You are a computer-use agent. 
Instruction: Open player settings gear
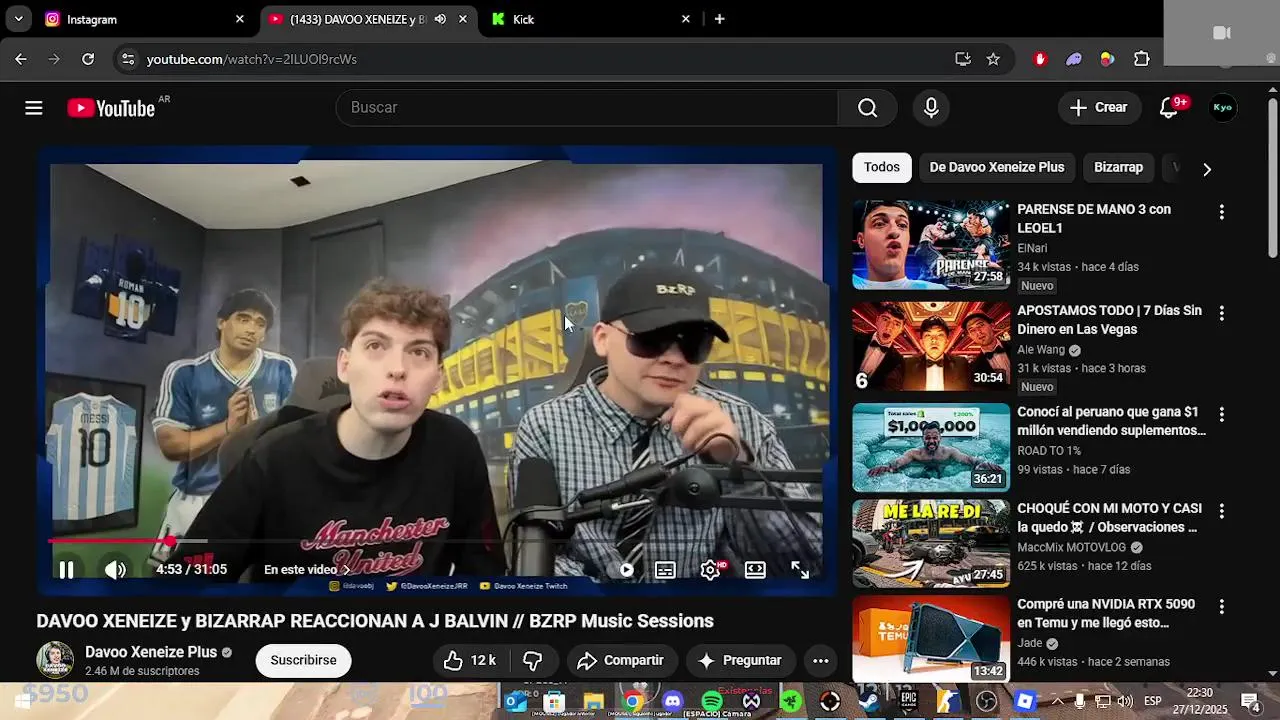[x=711, y=570]
